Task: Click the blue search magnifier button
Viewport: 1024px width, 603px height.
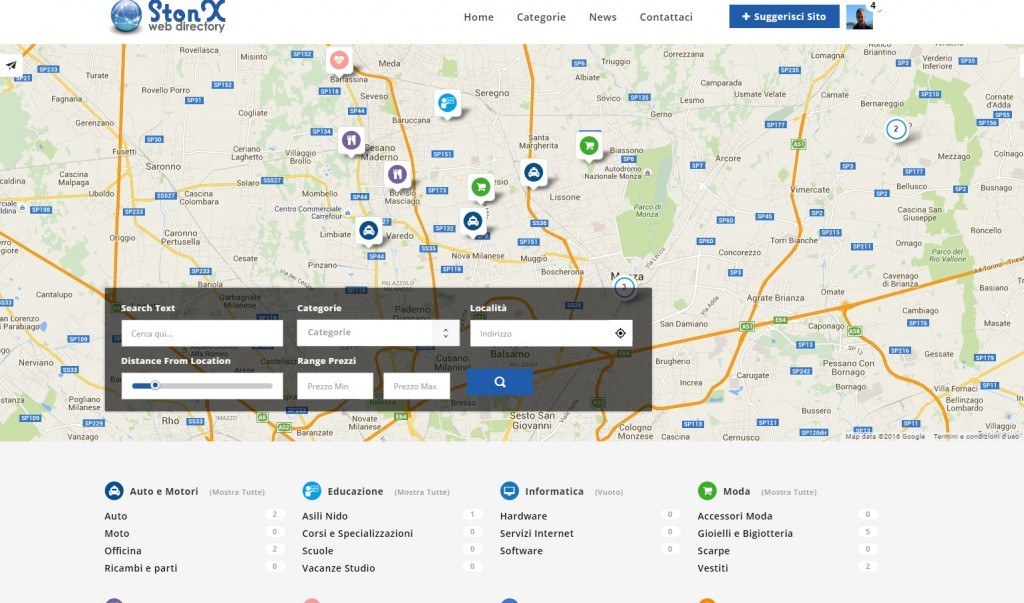Action: (500, 382)
